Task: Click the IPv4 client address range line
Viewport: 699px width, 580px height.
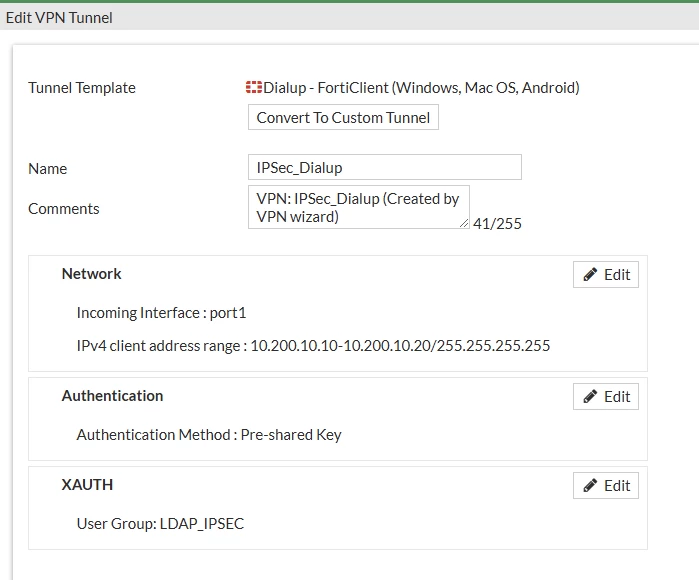Action: coord(313,346)
